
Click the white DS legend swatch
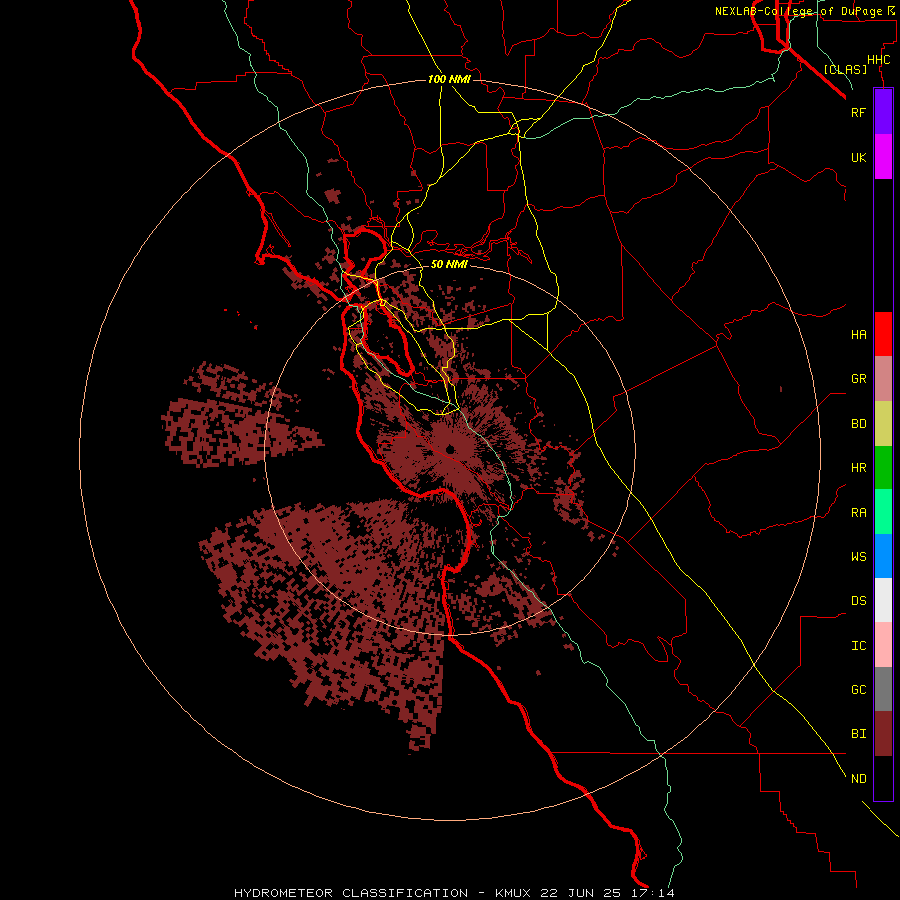[883, 600]
